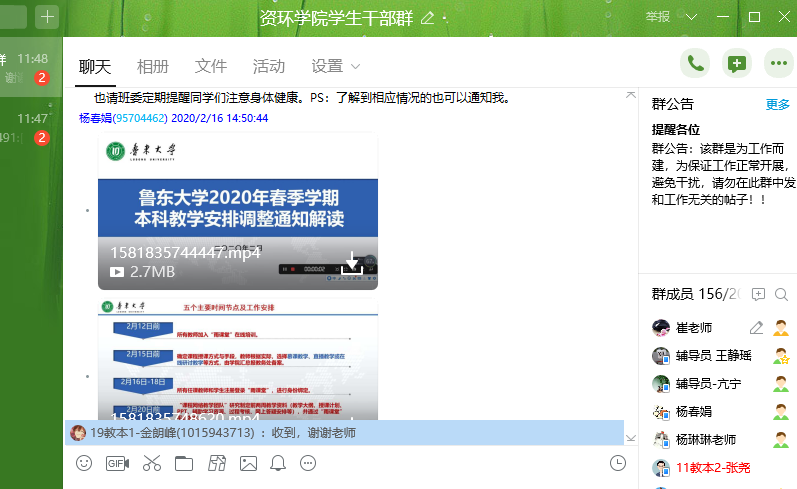
Task: Select the scissors screenshot tool
Action: pyautogui.click(x=151, y=463)
